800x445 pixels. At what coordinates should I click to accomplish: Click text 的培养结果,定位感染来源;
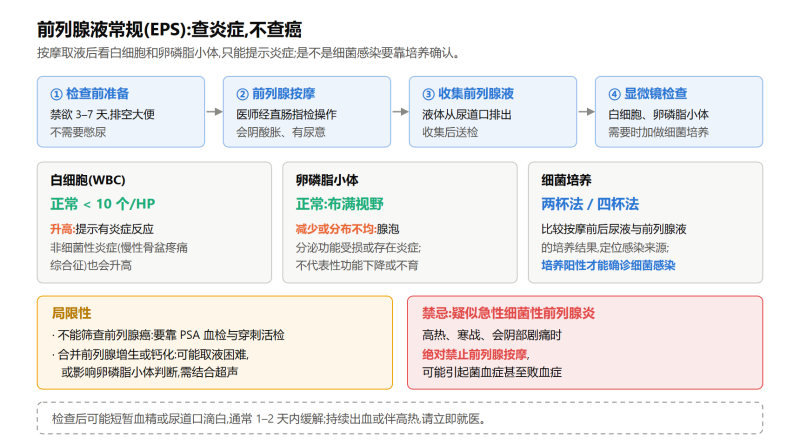point(605,248)
